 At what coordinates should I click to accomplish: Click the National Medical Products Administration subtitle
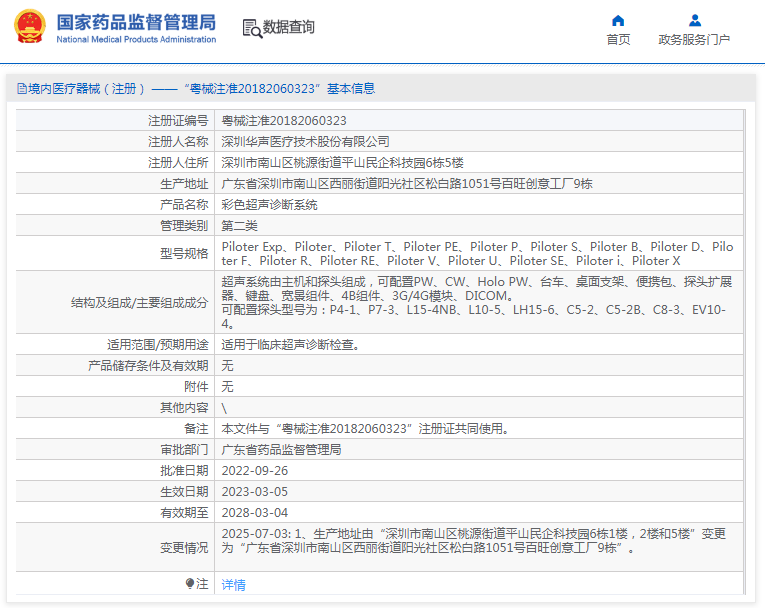(x=135, y=40)
